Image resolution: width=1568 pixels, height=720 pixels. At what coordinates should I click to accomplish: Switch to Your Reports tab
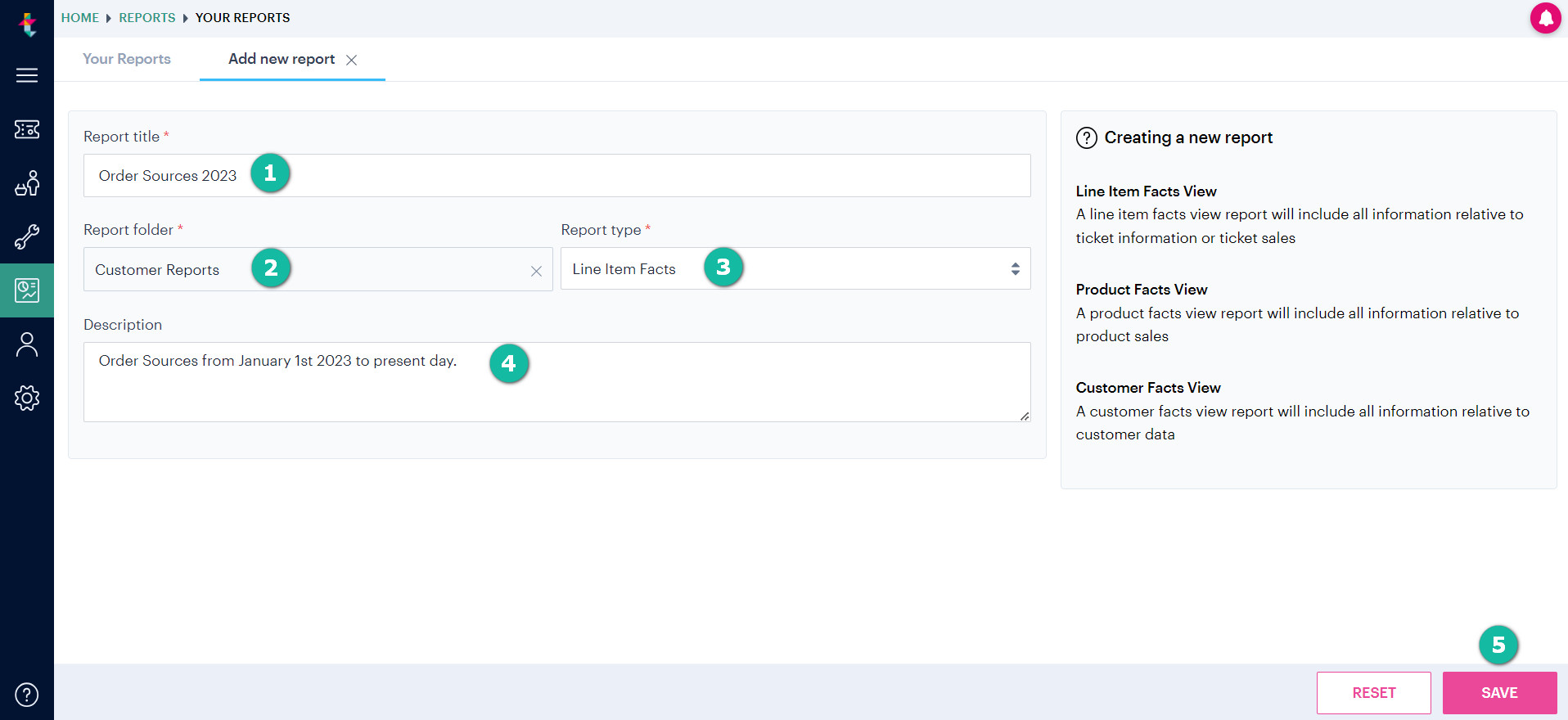(127, 59)
